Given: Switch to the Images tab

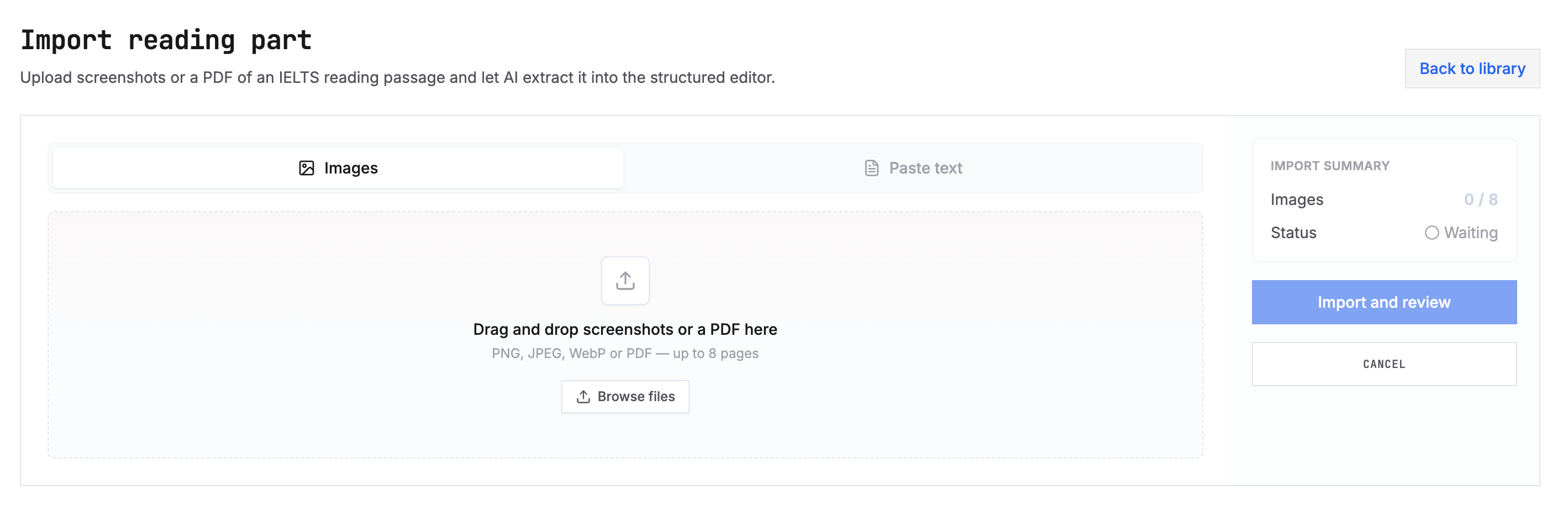Looking at the screenshot, I should pos(338,168).
